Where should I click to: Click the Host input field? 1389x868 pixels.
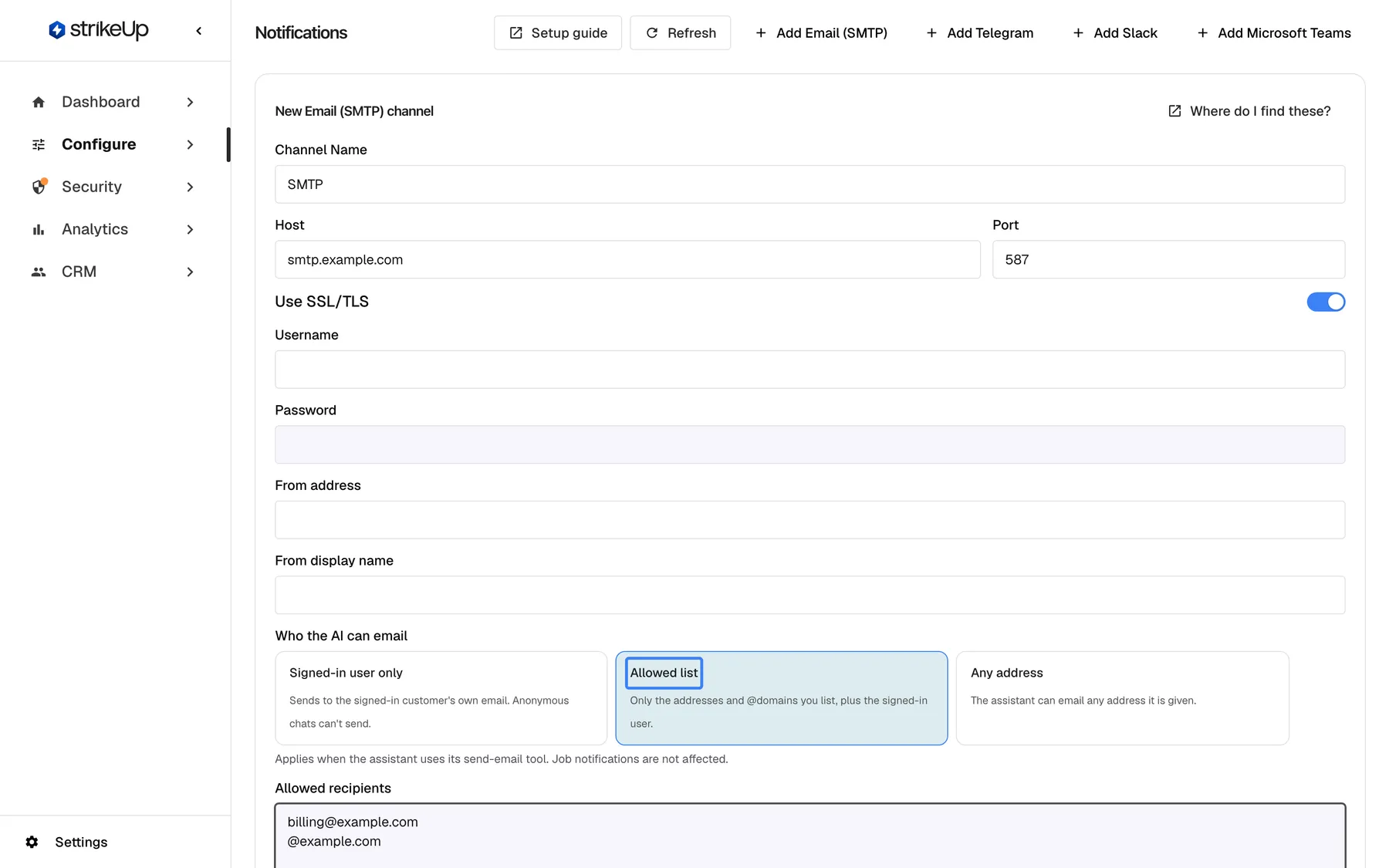pos(627,259)
